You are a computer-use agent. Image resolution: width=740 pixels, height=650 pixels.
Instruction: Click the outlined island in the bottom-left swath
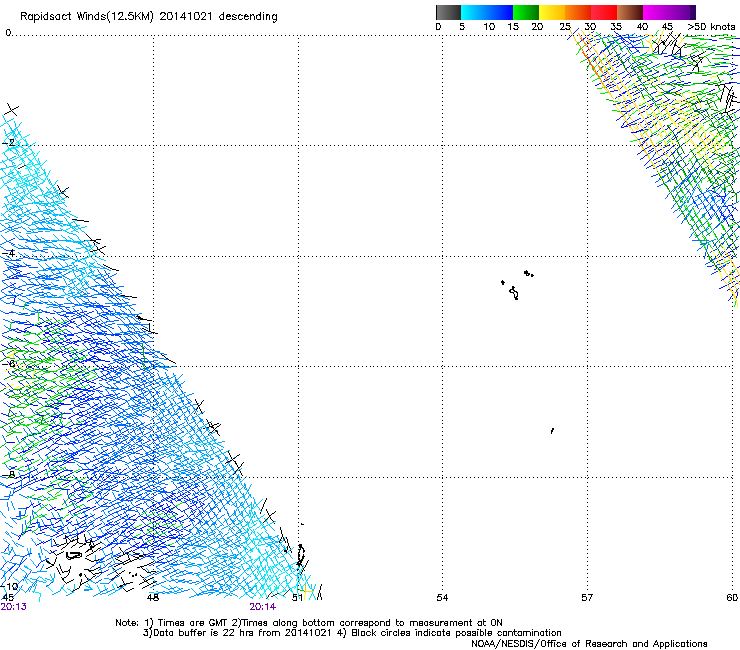click(74, 555)
